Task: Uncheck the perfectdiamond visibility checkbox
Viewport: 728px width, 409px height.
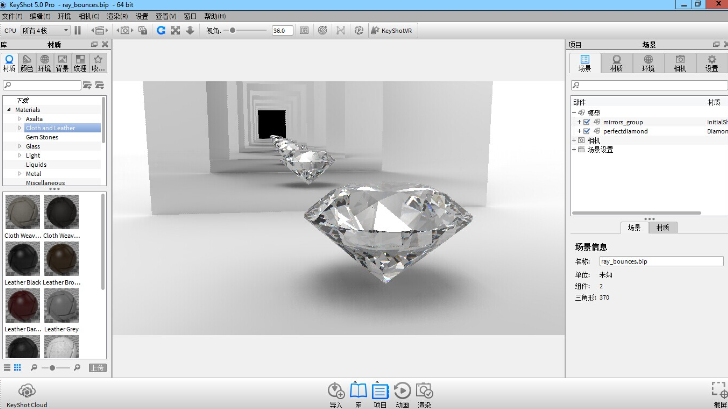Action: pyautogui.click(x=586, y=131)
